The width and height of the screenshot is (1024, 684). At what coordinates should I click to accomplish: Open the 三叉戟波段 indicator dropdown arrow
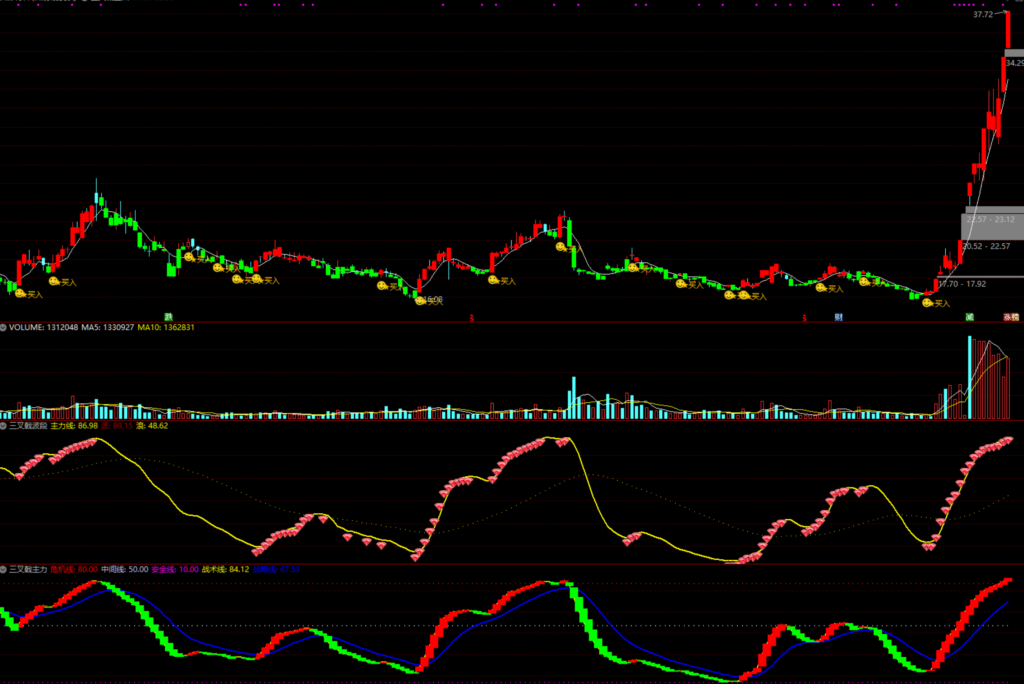(x=3, y=425)
